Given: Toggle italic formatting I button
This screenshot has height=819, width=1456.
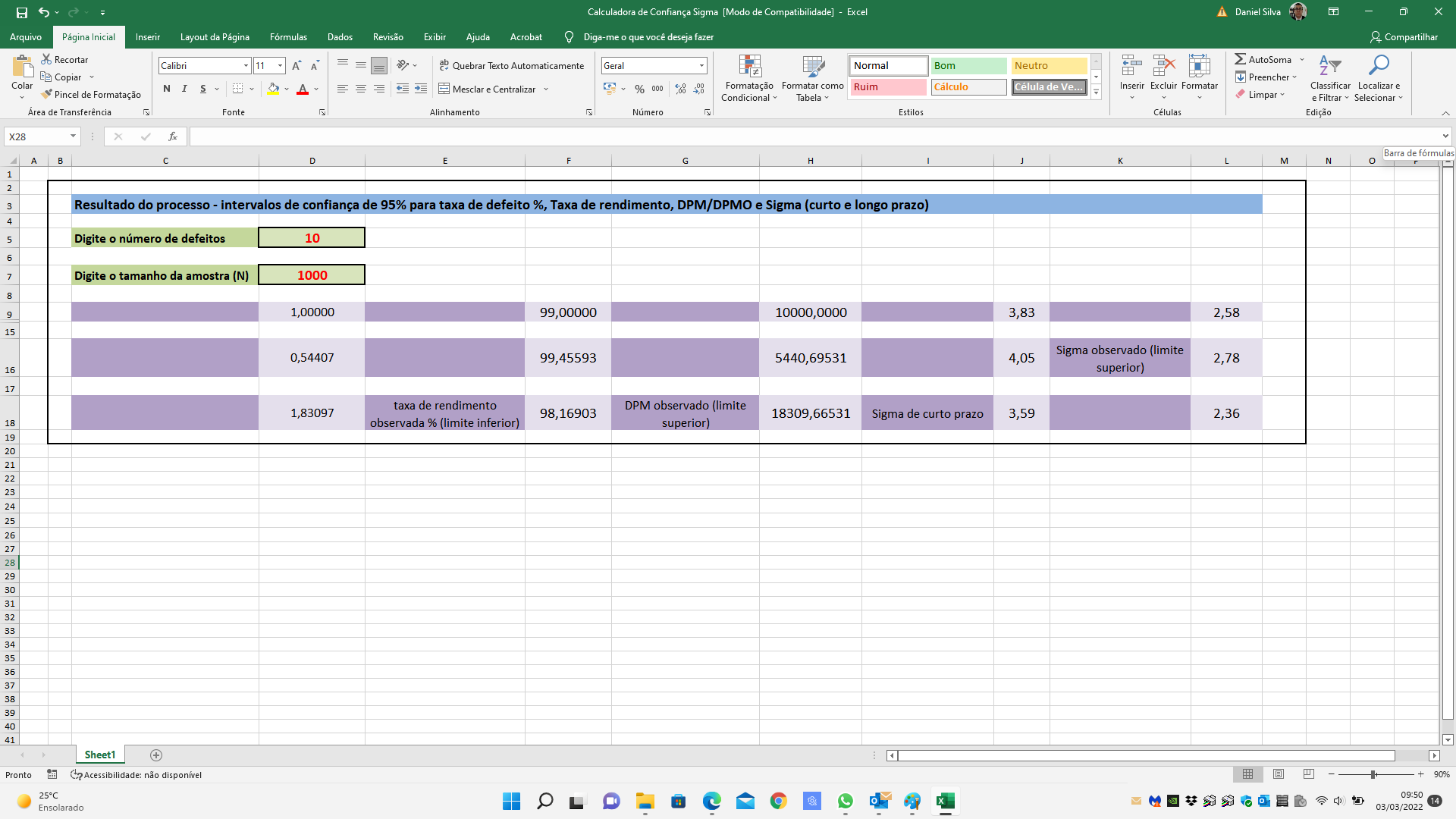Looking at the screenshot, I should [184, 89].
